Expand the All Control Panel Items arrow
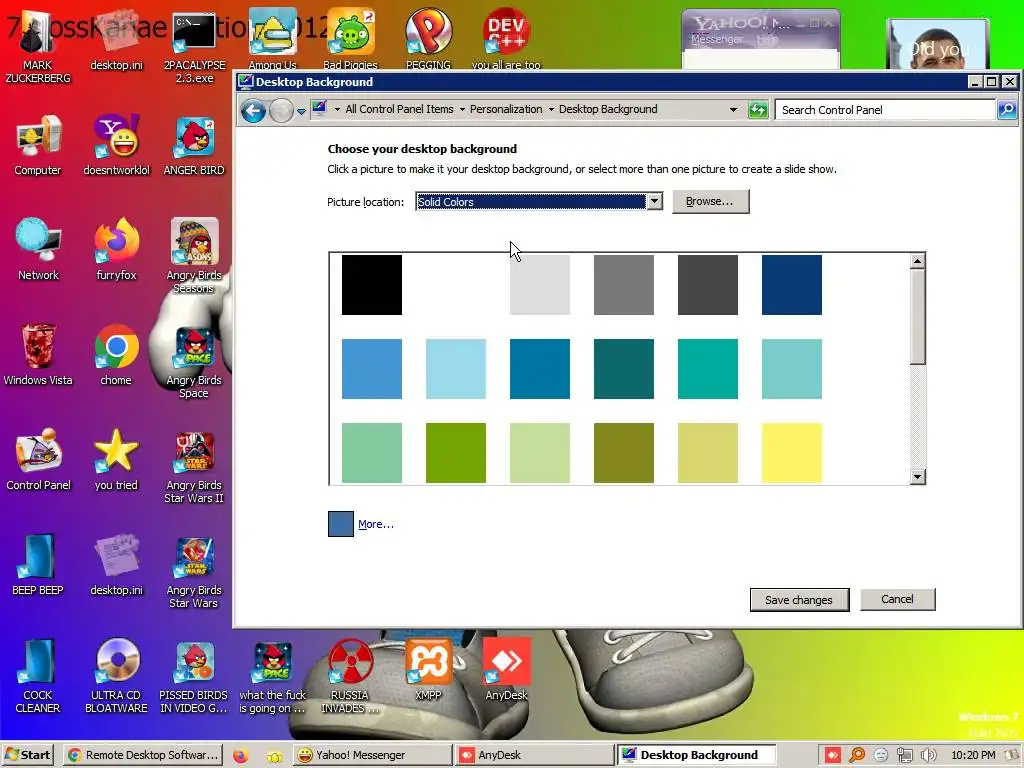Image resolution: width=1024 pixels, height=768 pixels. pos(337,110)
